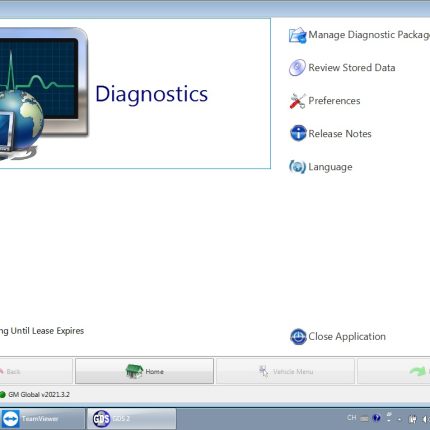The image size is (430, 430).
Task: Click the green forward arrow button
Action: (x=394, y=371)
